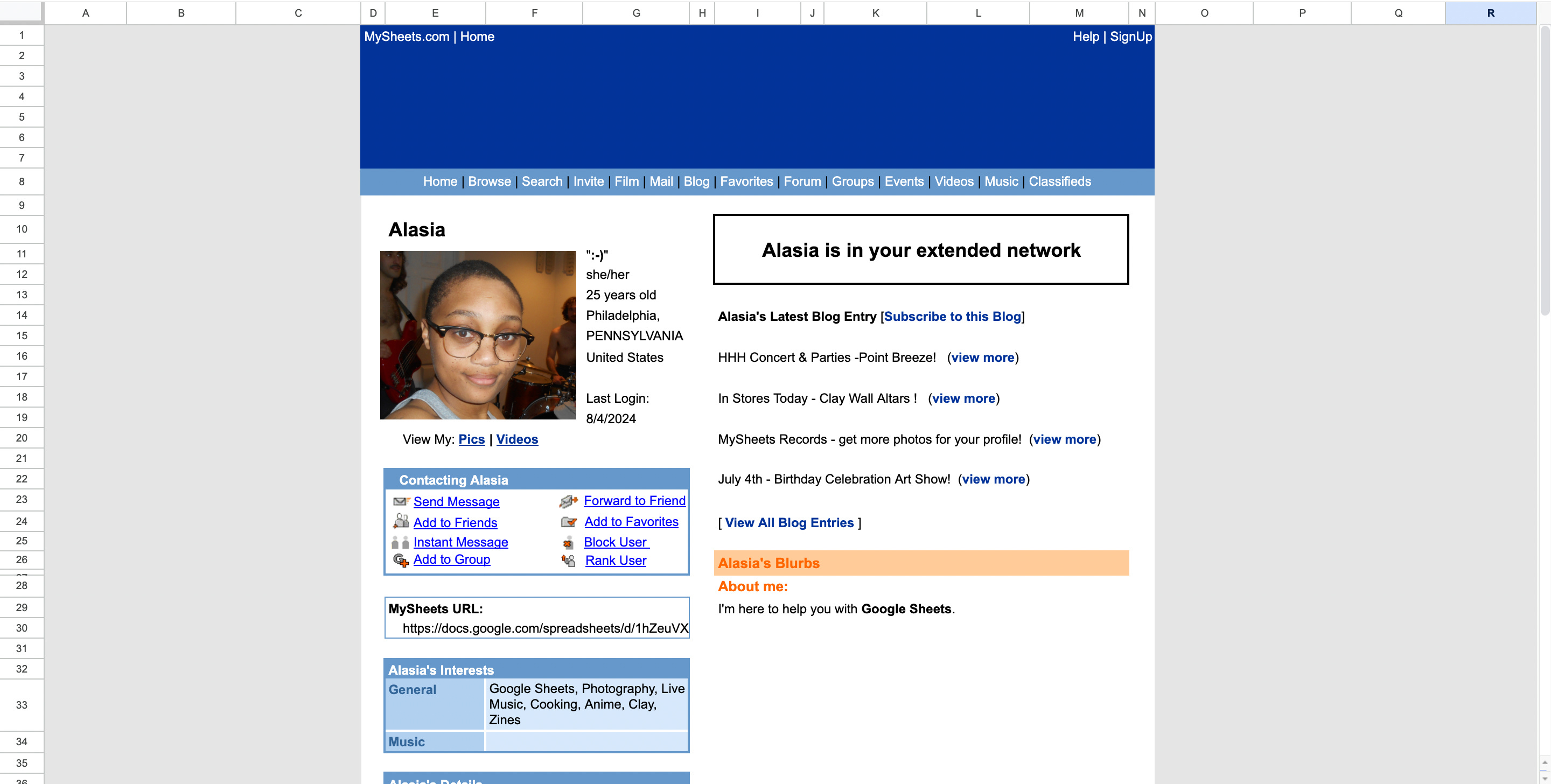The width and height of the screenshot is (1551, 784).
Task: Open Groups in the navigation bar
Action: click(852, 181)
